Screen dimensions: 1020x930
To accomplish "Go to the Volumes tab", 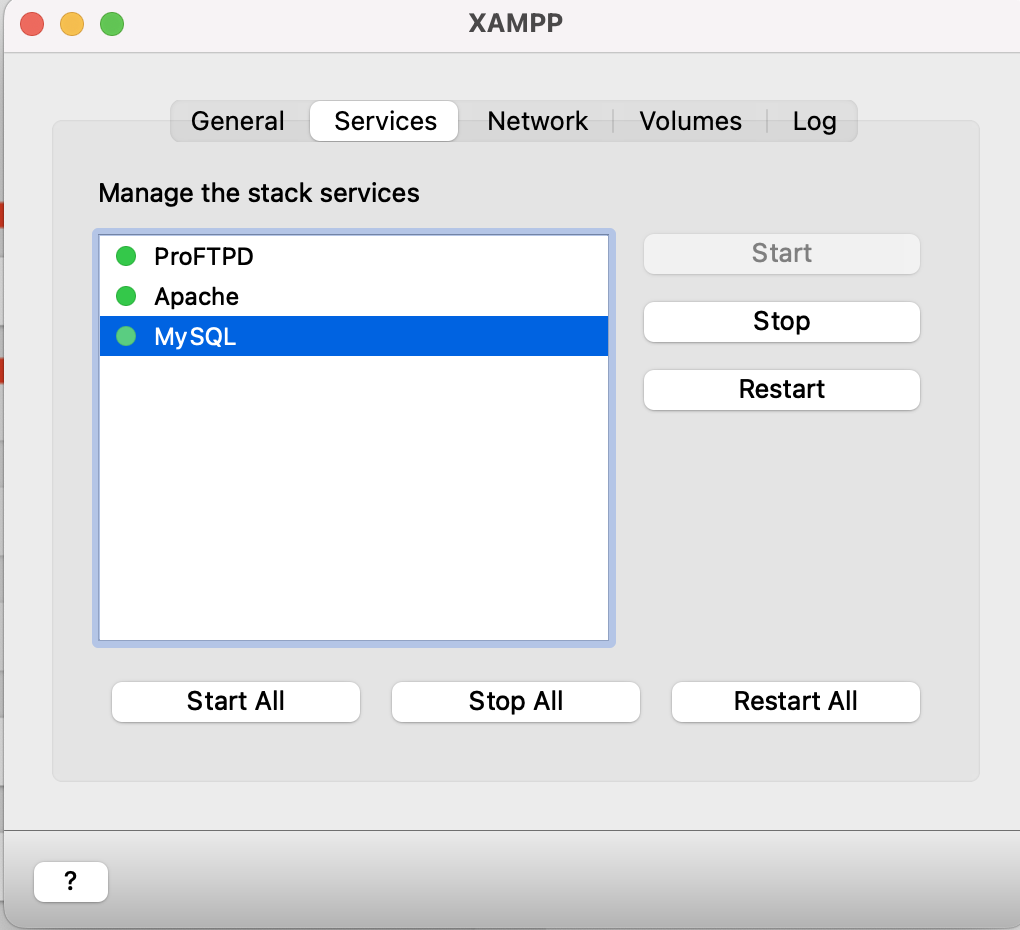I will (x=690, y=121).
